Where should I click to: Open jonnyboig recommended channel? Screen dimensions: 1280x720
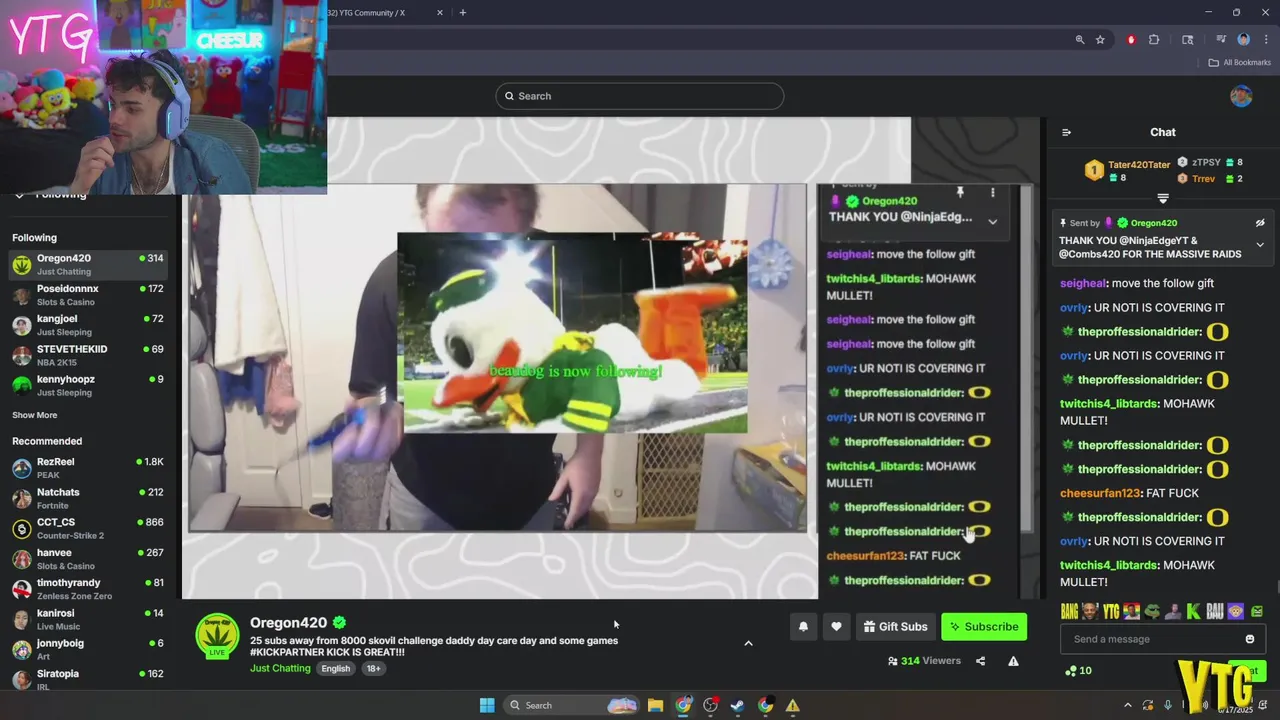88,649
